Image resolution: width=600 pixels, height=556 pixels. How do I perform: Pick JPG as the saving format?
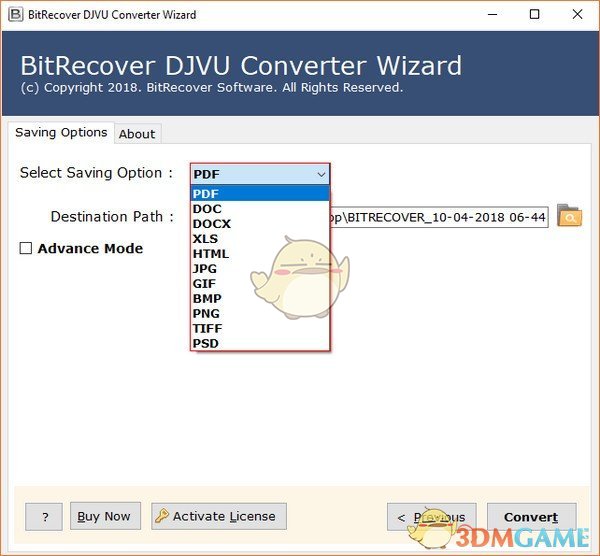[260, 268]
